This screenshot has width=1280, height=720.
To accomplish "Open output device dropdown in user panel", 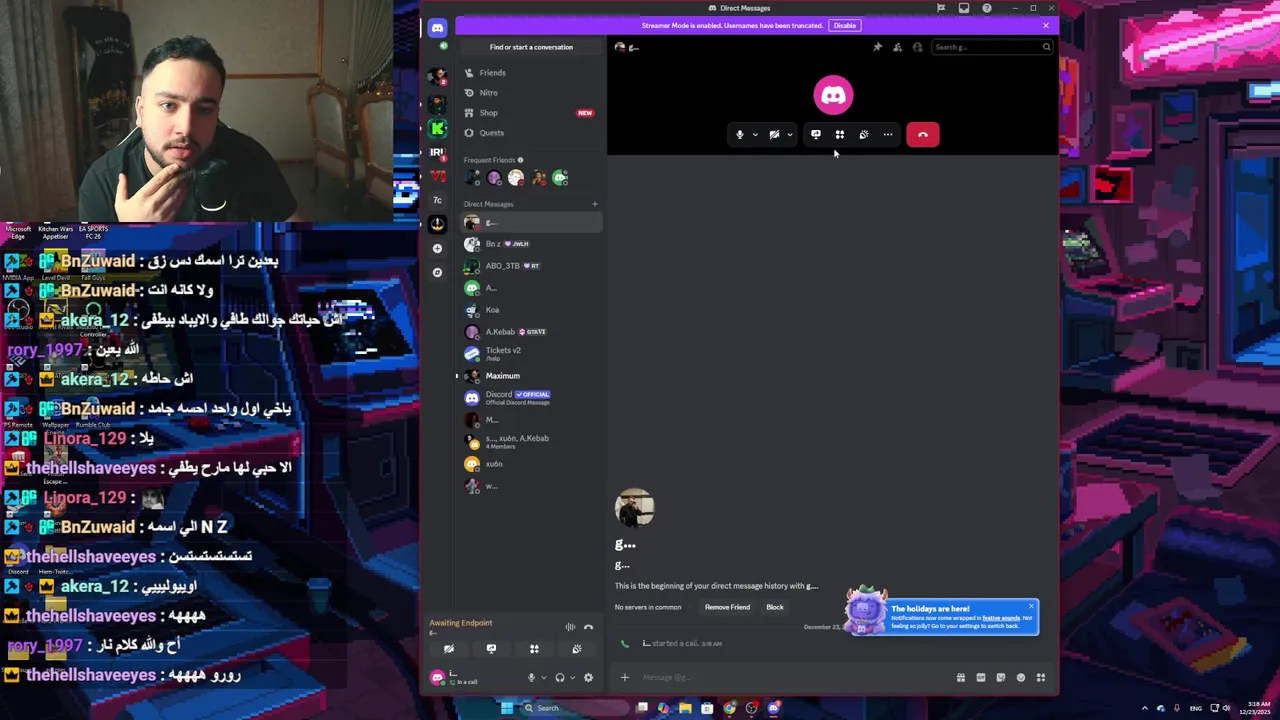I will tap(572, 678).
